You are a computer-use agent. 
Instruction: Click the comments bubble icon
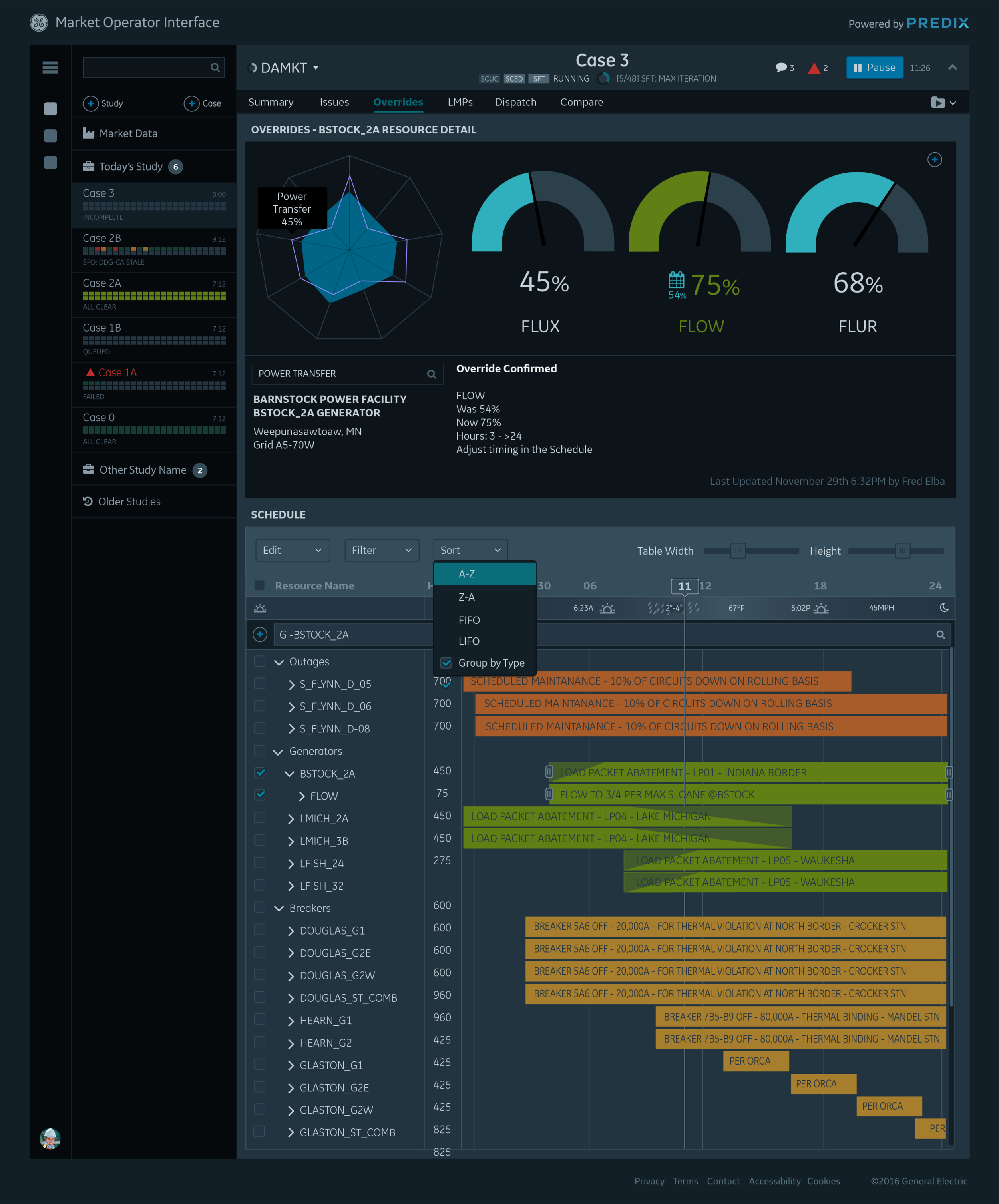781,68
